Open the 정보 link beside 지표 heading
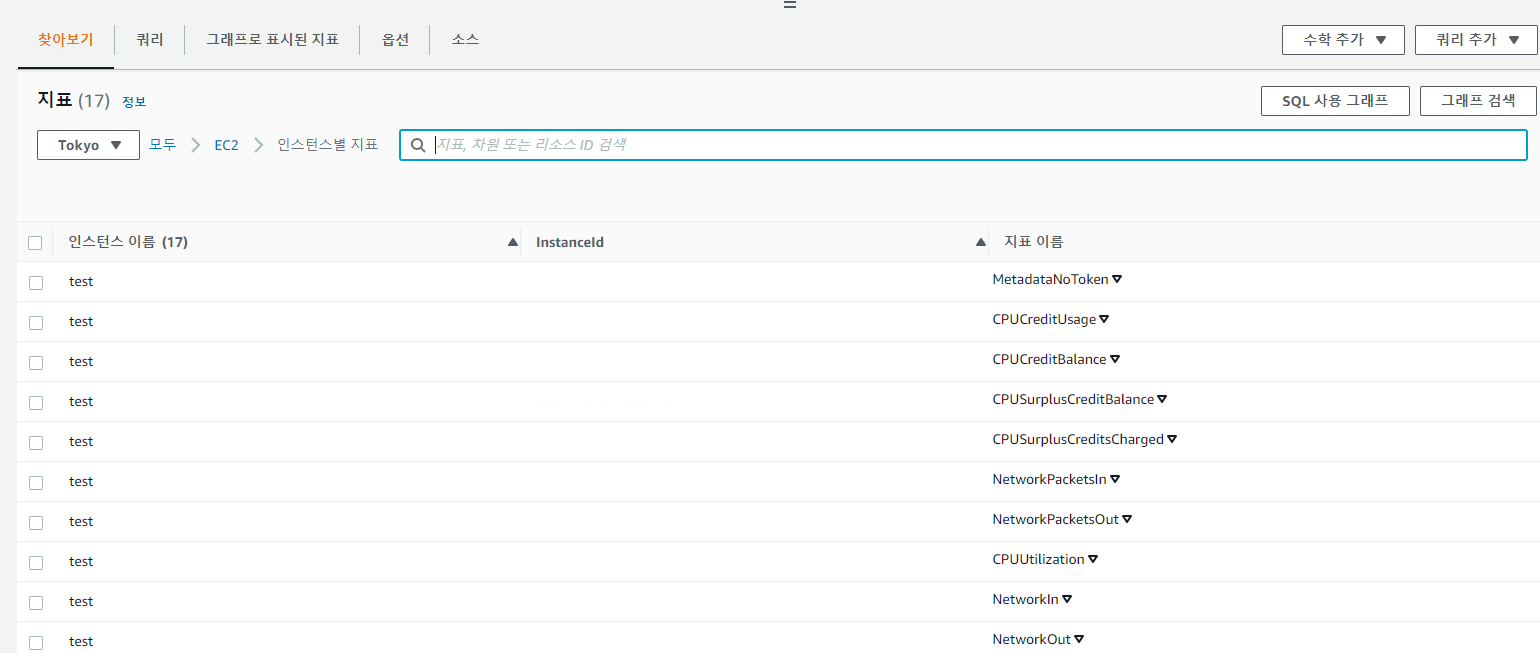This screenshot has height=653, width=1540. coord(135,100)
